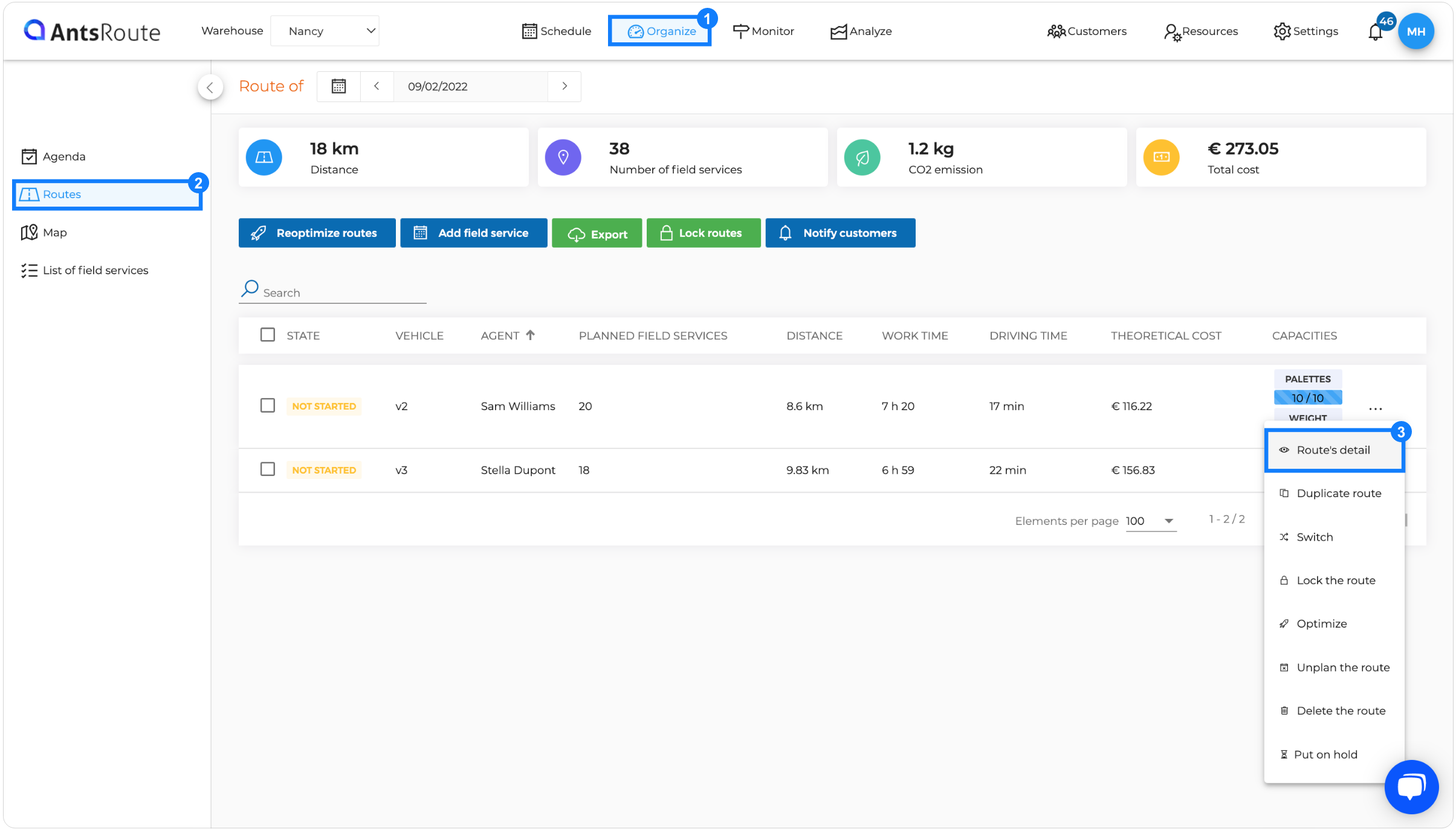This screenshot has width=1456, height=830.
Task: Click the VEHICLE column header
Action: [x=419, y=336]
